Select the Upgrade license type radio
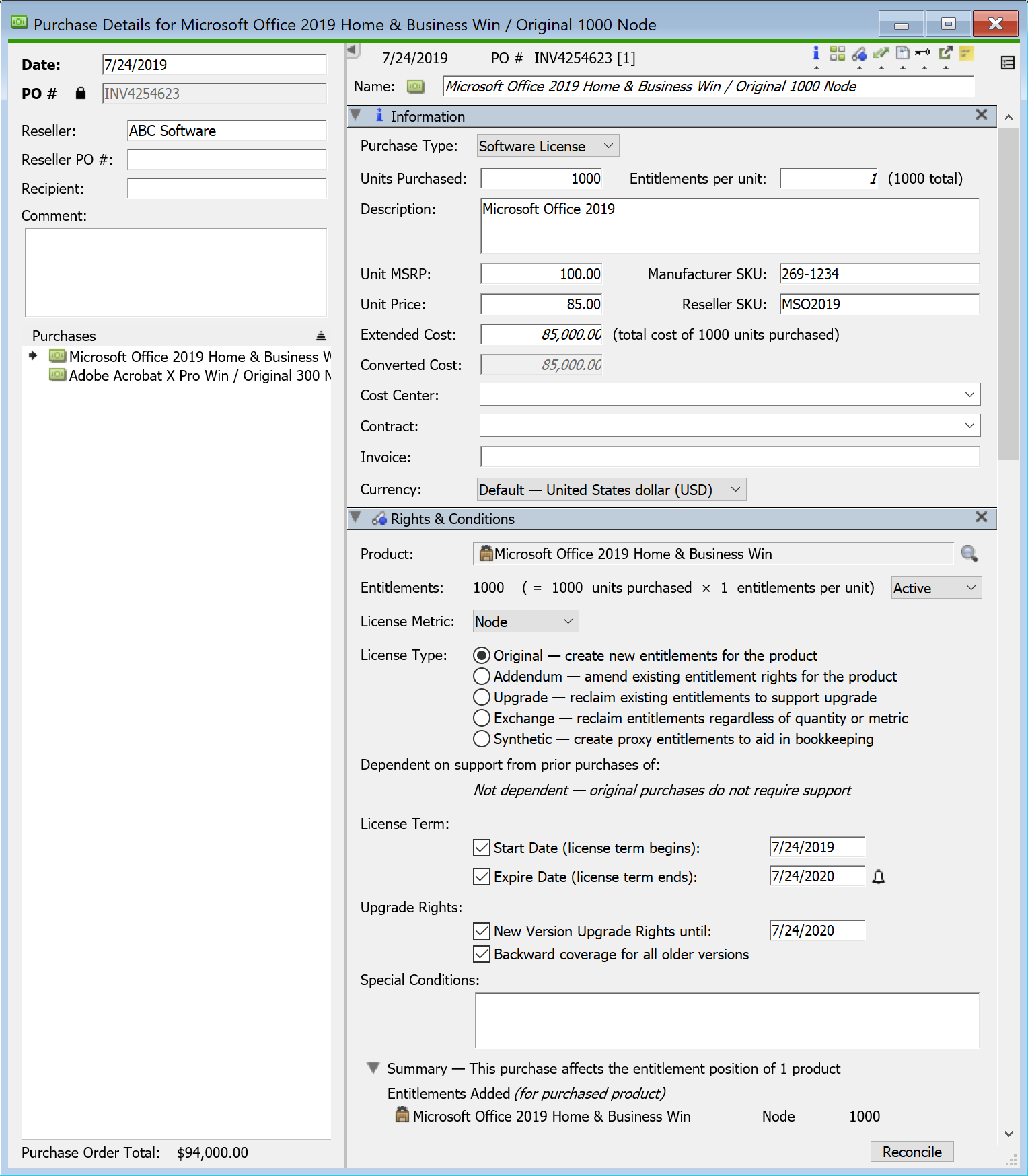This screenshot has width=1028, height=1176. 482,697
